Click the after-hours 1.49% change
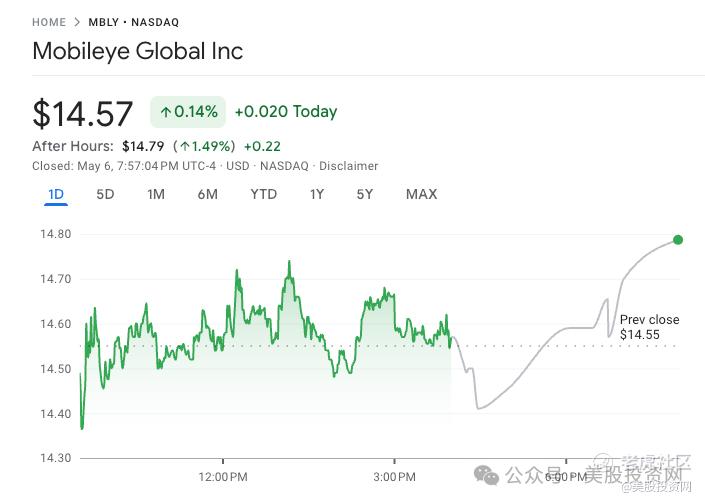705x503 pixels. pos(205,146)
